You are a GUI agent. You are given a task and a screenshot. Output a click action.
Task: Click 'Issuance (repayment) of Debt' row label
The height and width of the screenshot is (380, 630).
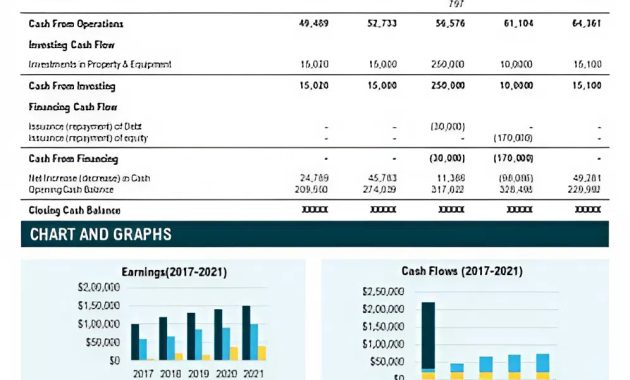[x=85, y=127]
